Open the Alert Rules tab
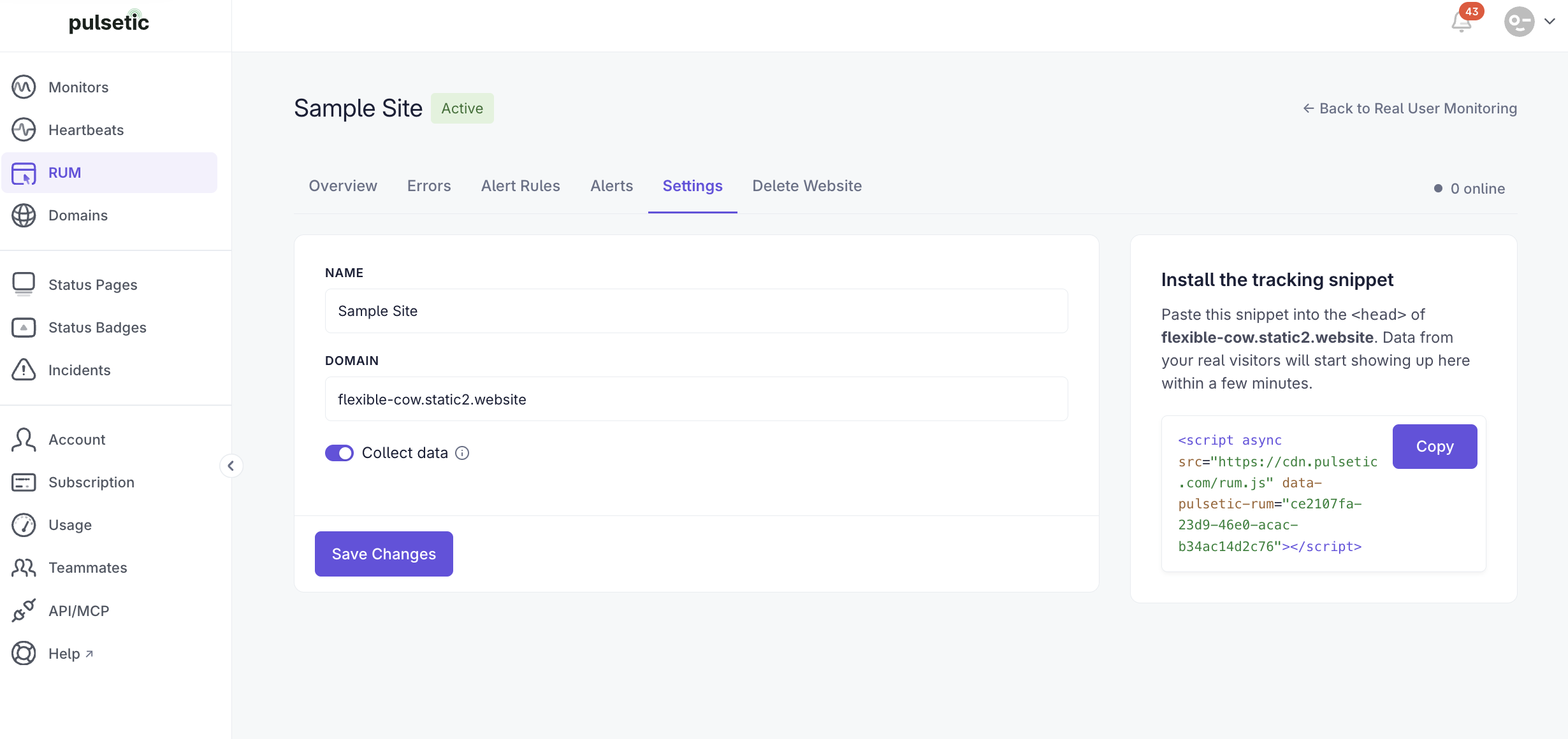 click(x=521, y=186)
